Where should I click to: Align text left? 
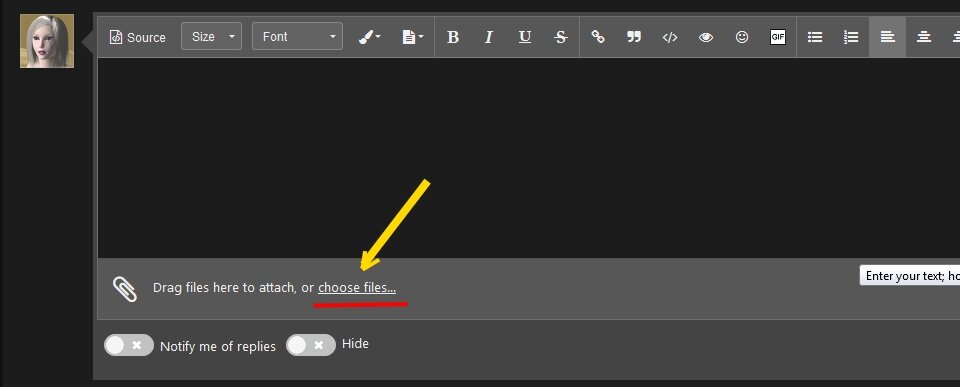(x=887, y=37)
